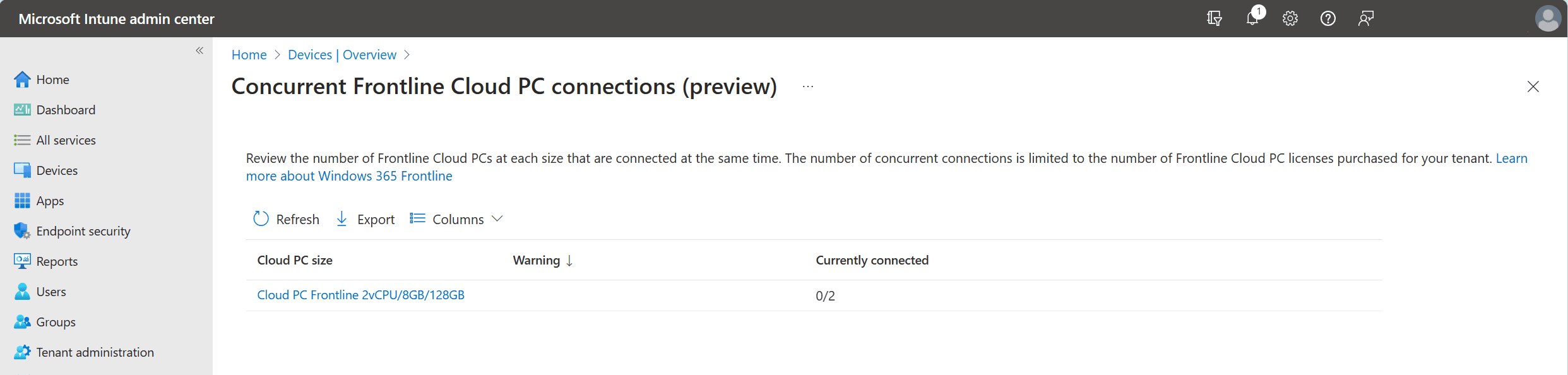Click the Copilot/directory icon in header
1568x375 pixels.
(1215, 18)
